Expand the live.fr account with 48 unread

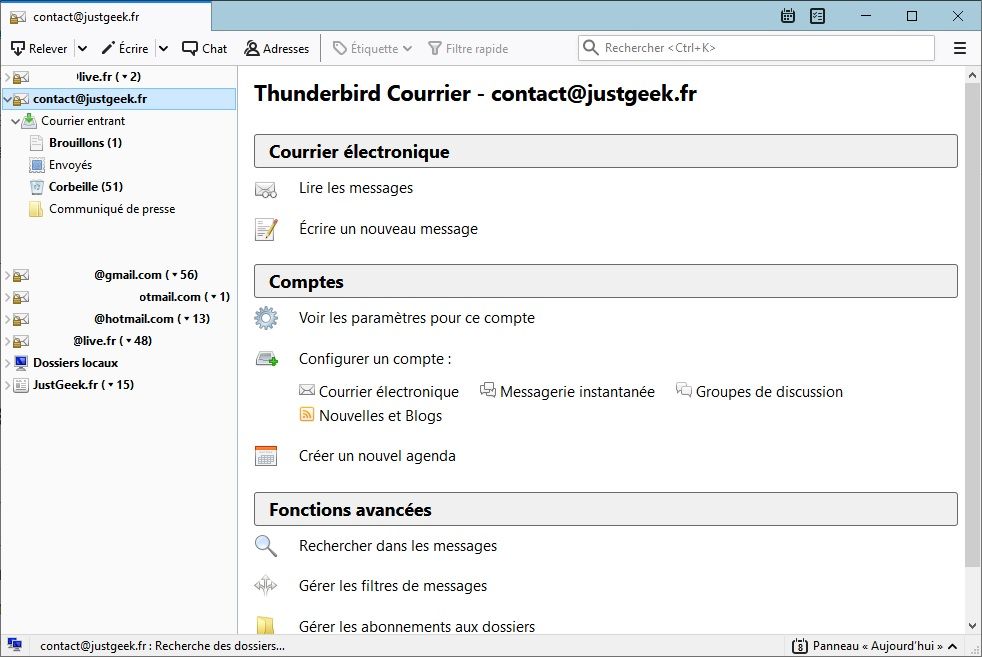tap(7, 341)
